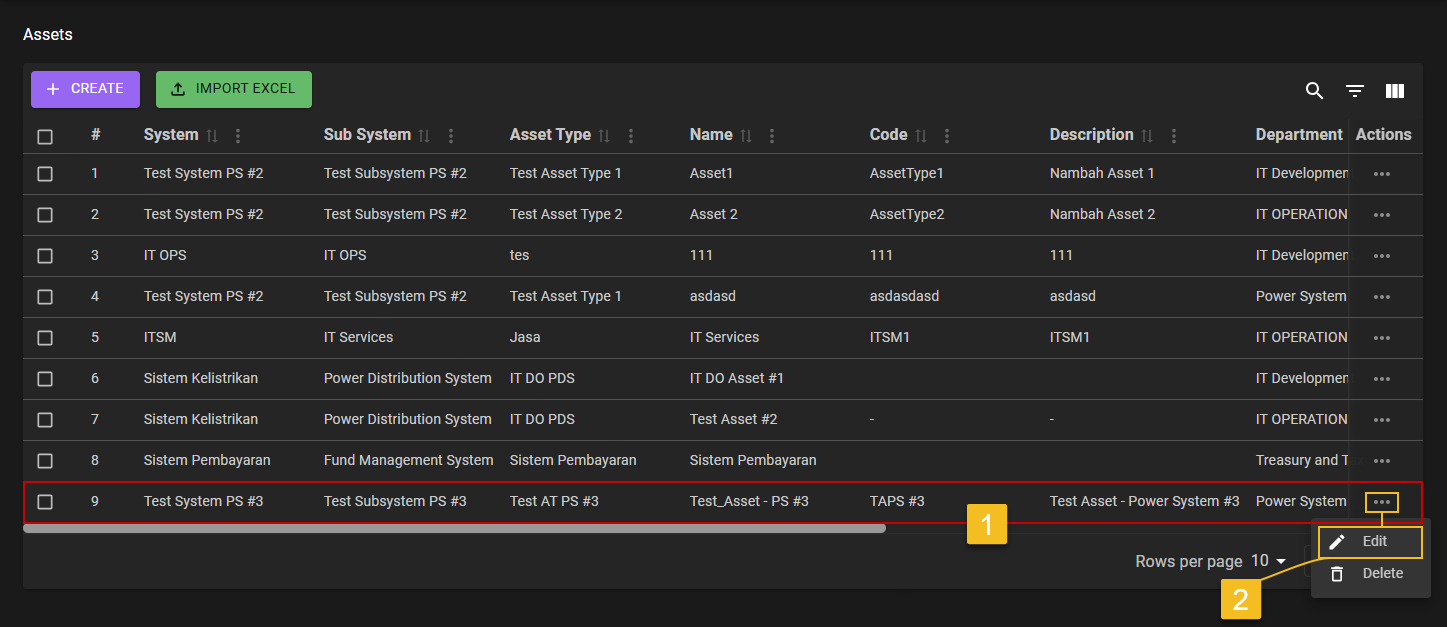Open Sub System column options menu

pyautogui.click(x=451, y=136)
